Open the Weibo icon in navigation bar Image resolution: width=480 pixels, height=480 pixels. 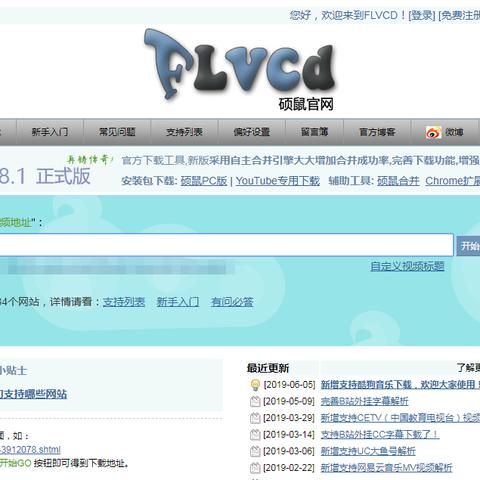pos(433,133)
